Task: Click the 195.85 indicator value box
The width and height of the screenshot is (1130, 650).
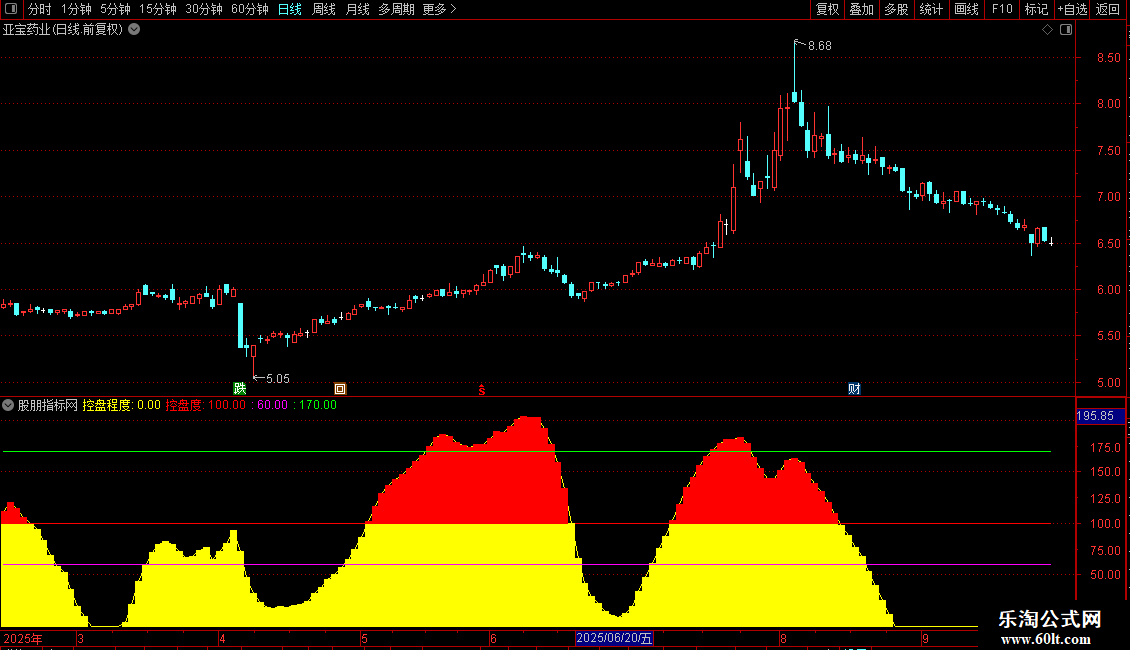Action: pyautogui.click(x=1100, y=416)
